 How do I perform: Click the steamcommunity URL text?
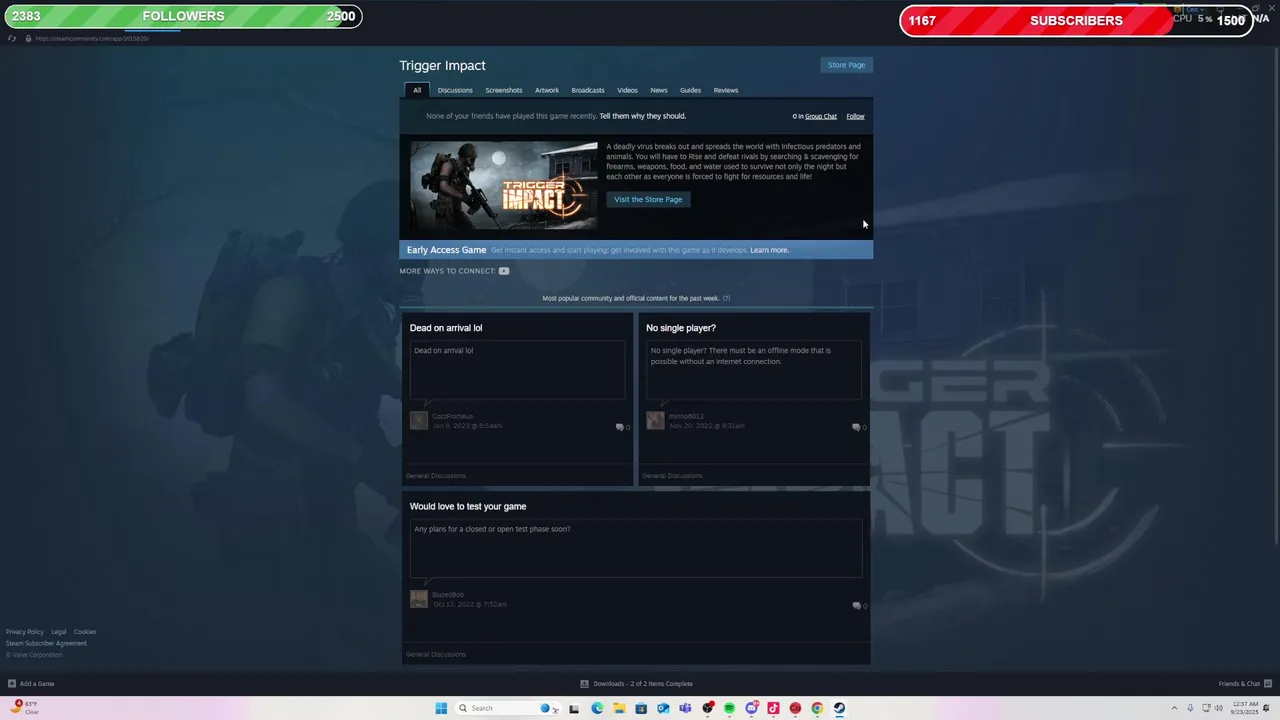point(92,38)
